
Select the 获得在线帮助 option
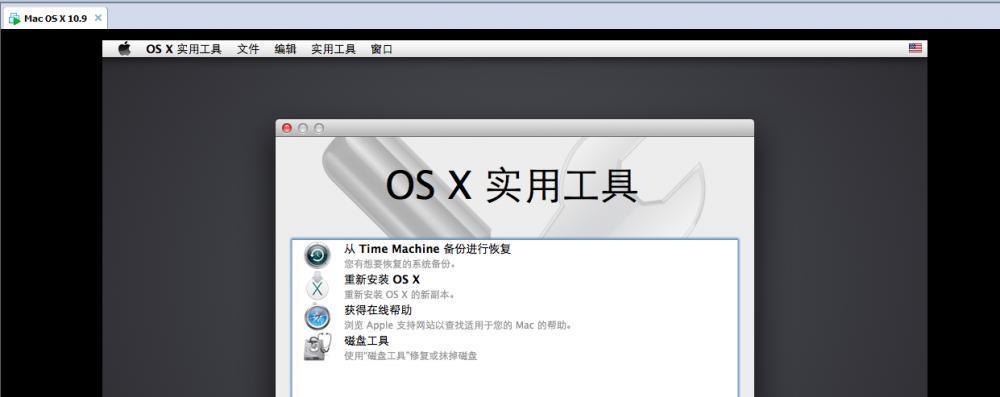coord(515,317)
